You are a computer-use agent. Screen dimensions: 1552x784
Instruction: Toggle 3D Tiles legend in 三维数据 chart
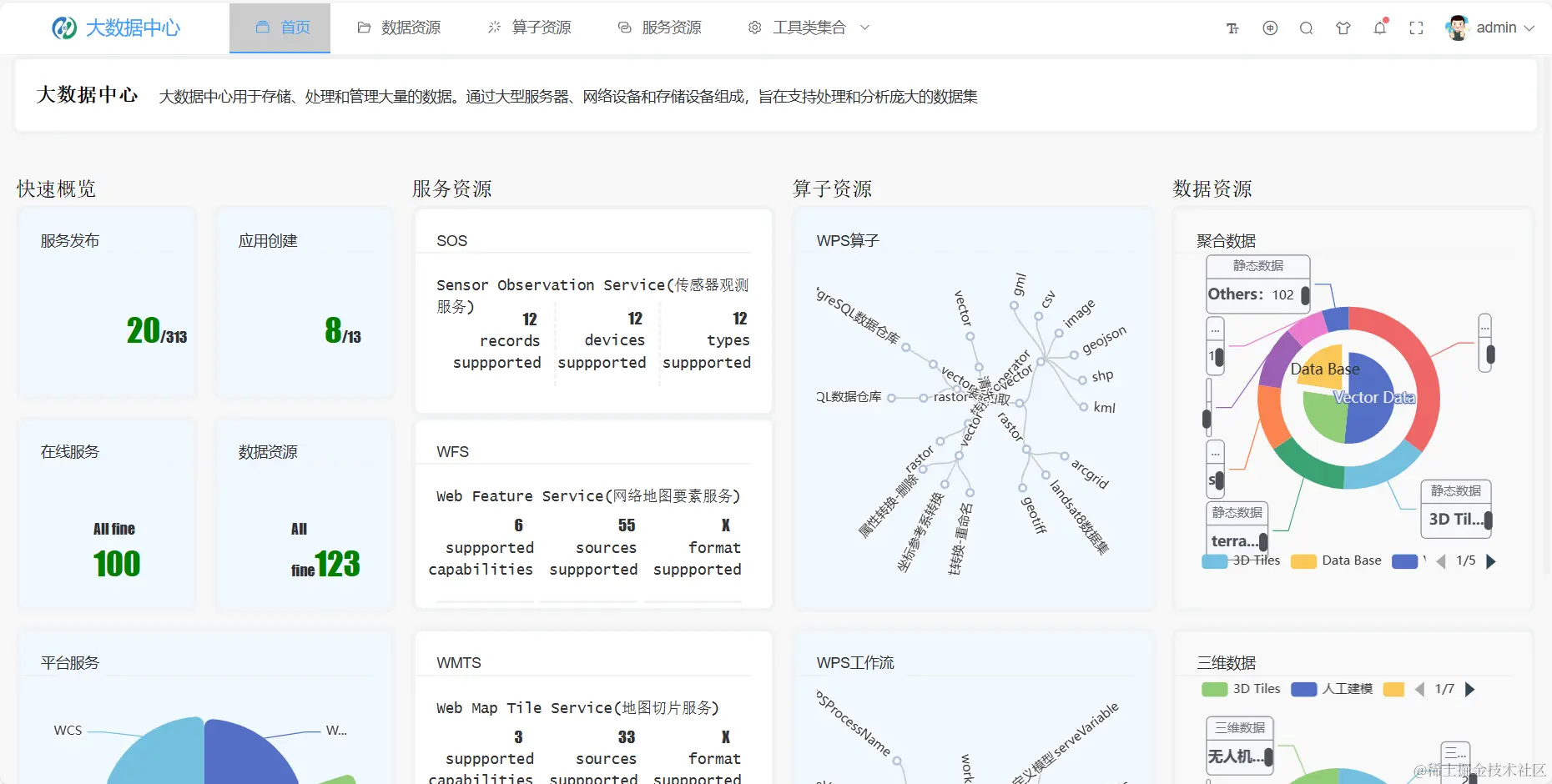click(x=1241, y=690)
